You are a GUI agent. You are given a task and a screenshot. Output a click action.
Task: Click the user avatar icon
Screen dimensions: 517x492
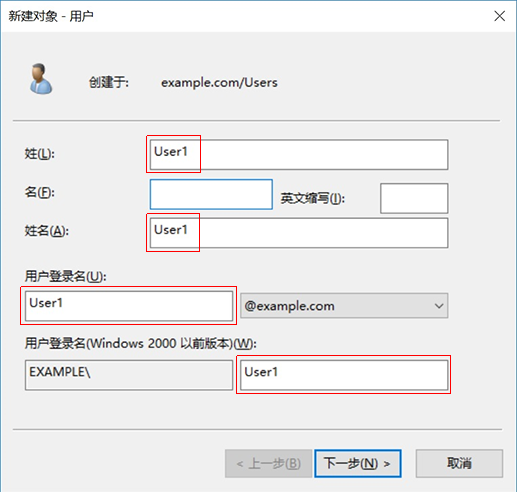(x=41, y=79)
